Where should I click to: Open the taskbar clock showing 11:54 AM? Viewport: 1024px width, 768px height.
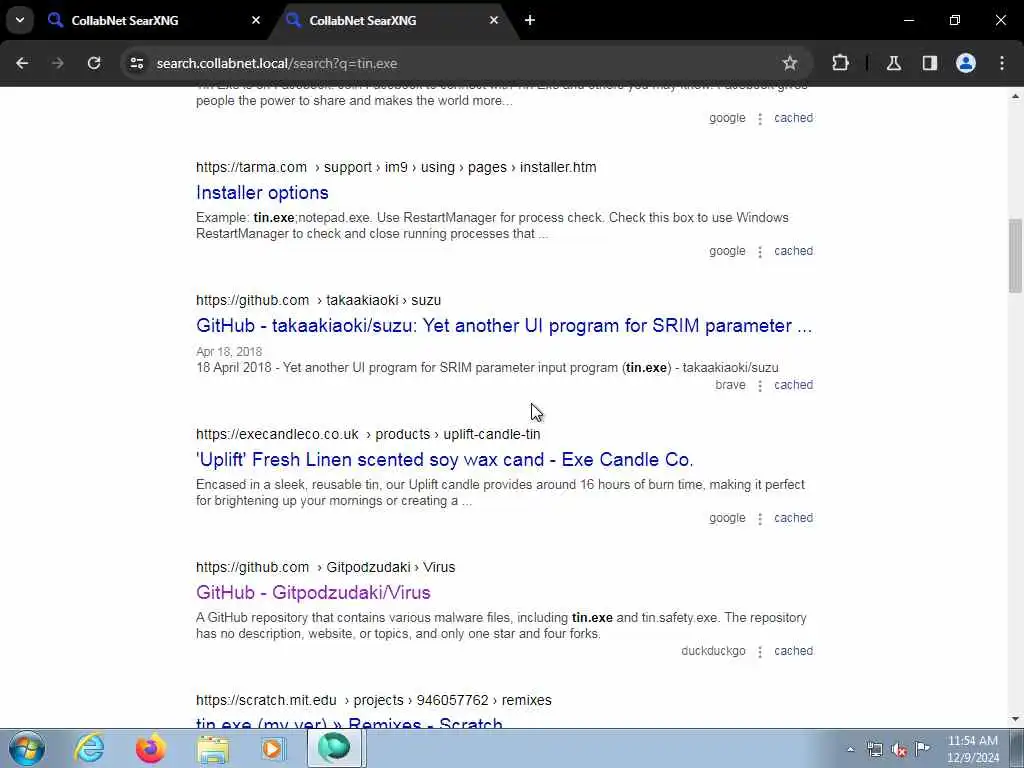pos(973,749)
